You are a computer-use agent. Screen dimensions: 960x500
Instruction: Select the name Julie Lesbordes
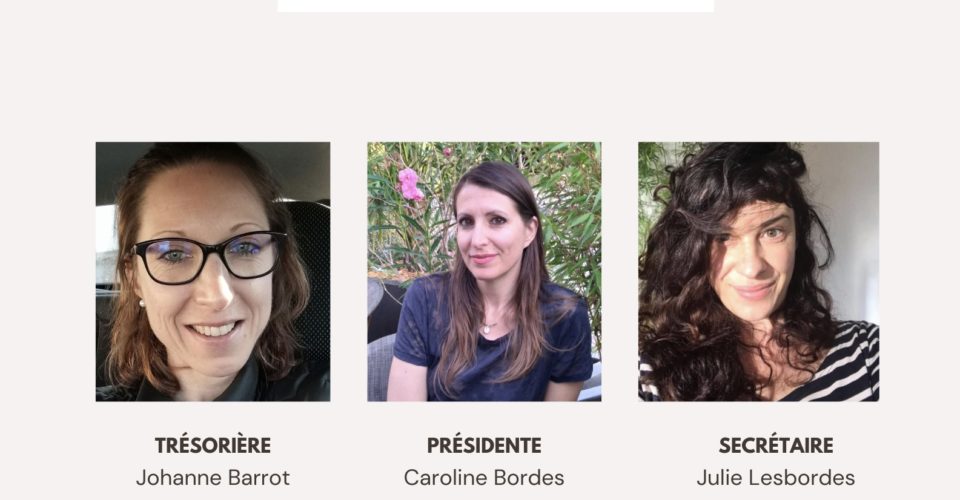(x=776, y=477)
